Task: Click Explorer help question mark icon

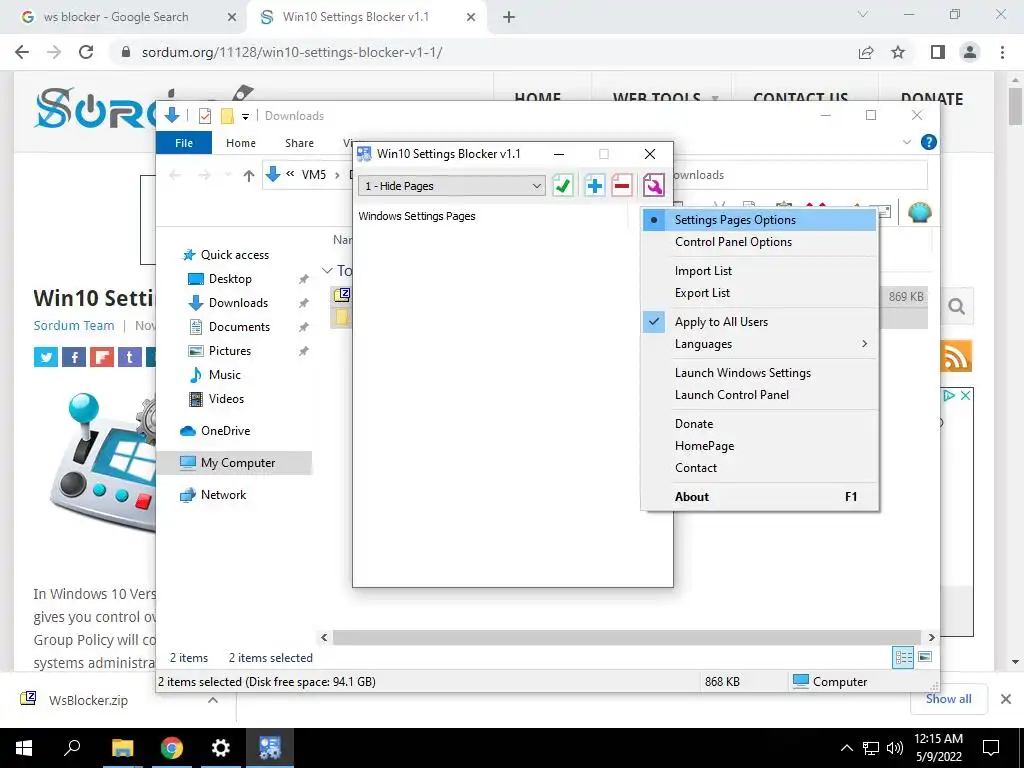Action: point(928,142)
